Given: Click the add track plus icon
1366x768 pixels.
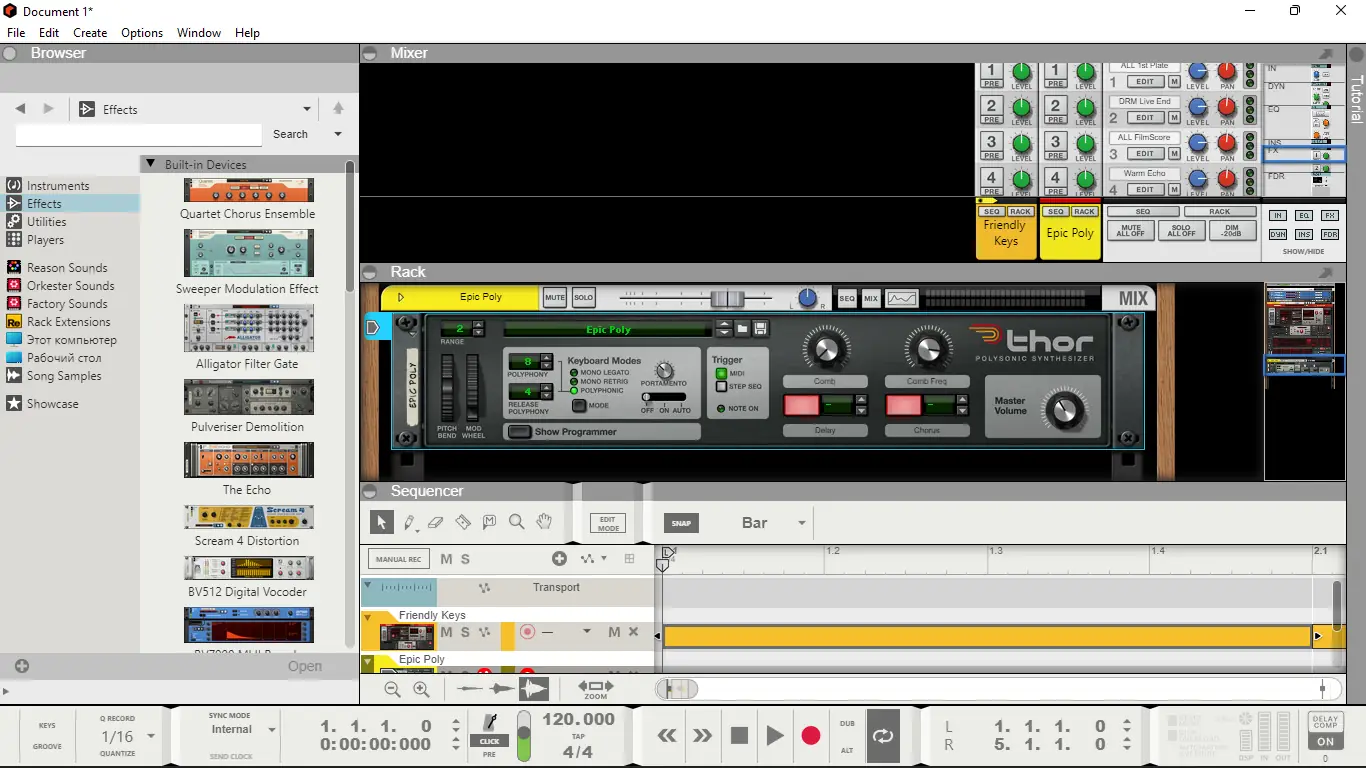Looking at the screenshot, I should point(559,559).
